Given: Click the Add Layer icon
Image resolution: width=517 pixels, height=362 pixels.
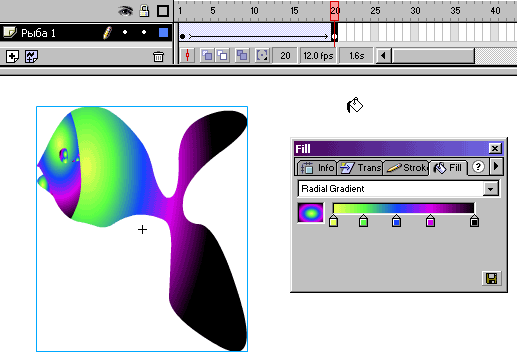Looking at the screenshot, I should [x=12, y=56].
